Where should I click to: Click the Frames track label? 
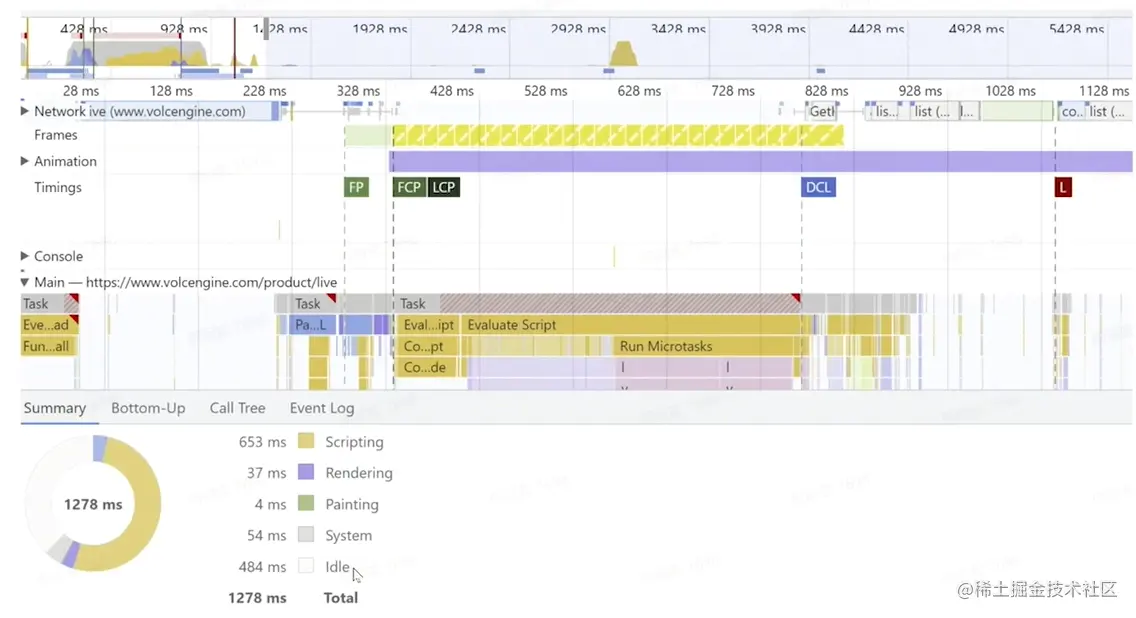point(56,135)
